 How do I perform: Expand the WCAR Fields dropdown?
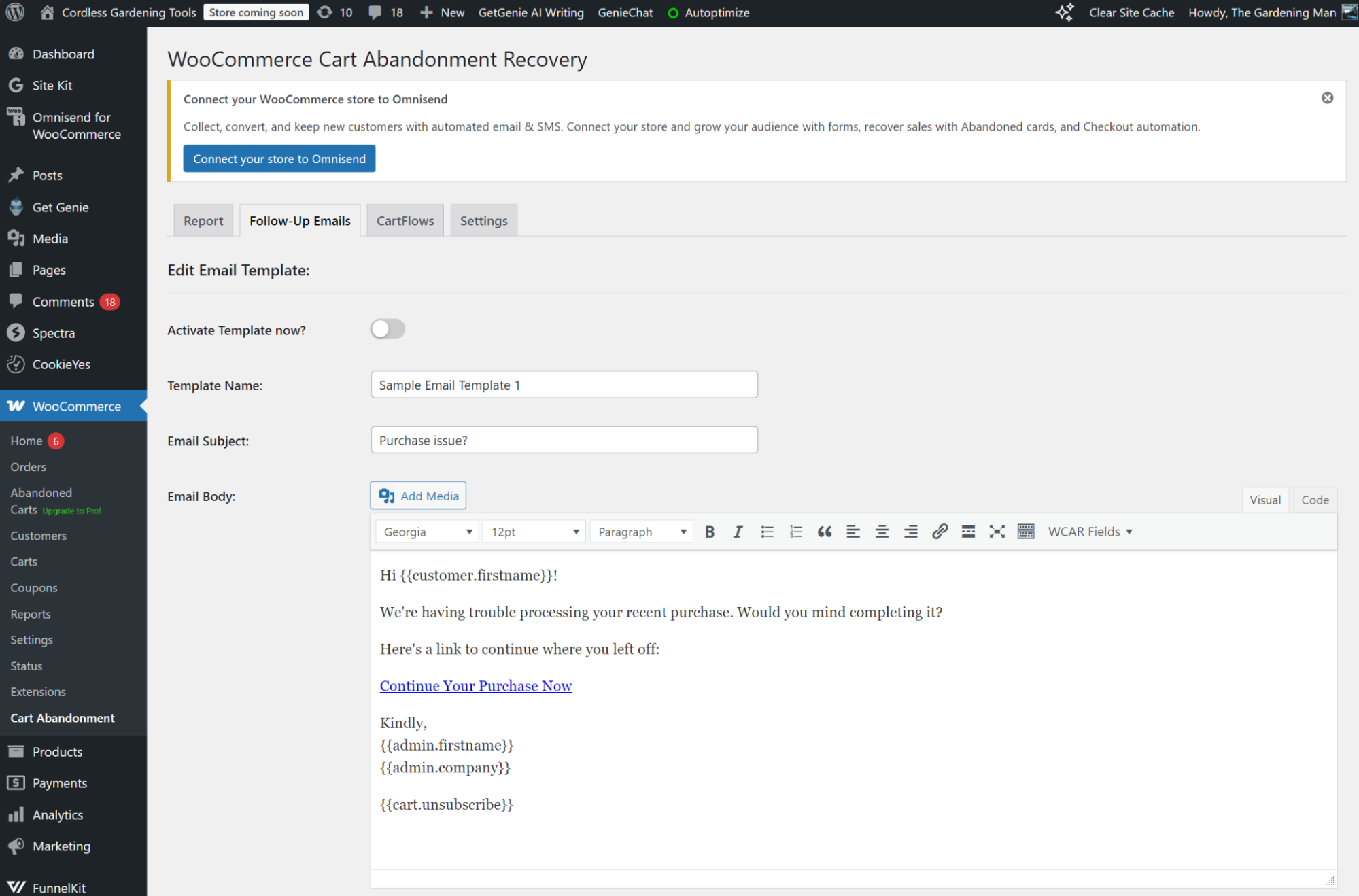[x=1090, y=532]
